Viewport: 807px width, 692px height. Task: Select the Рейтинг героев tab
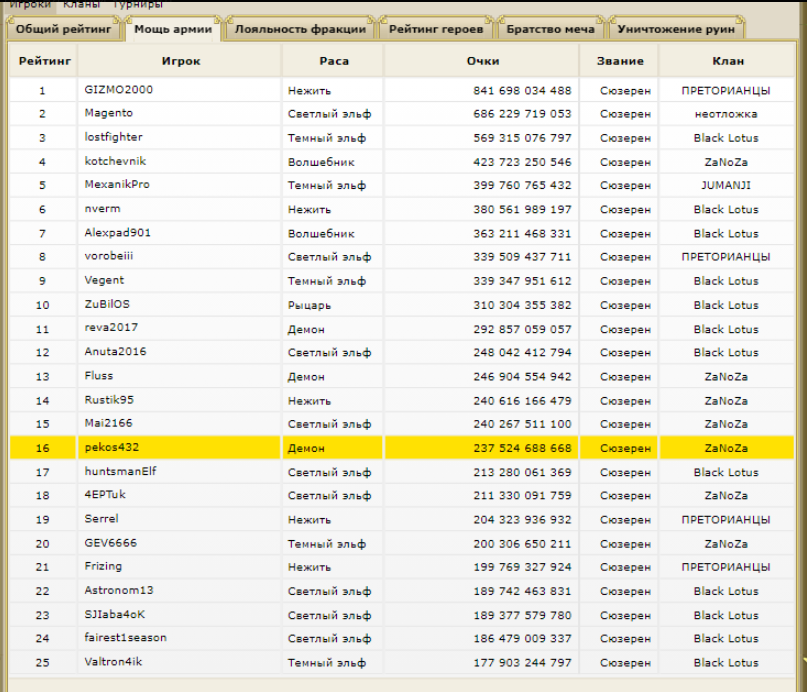tap(435, 29)
